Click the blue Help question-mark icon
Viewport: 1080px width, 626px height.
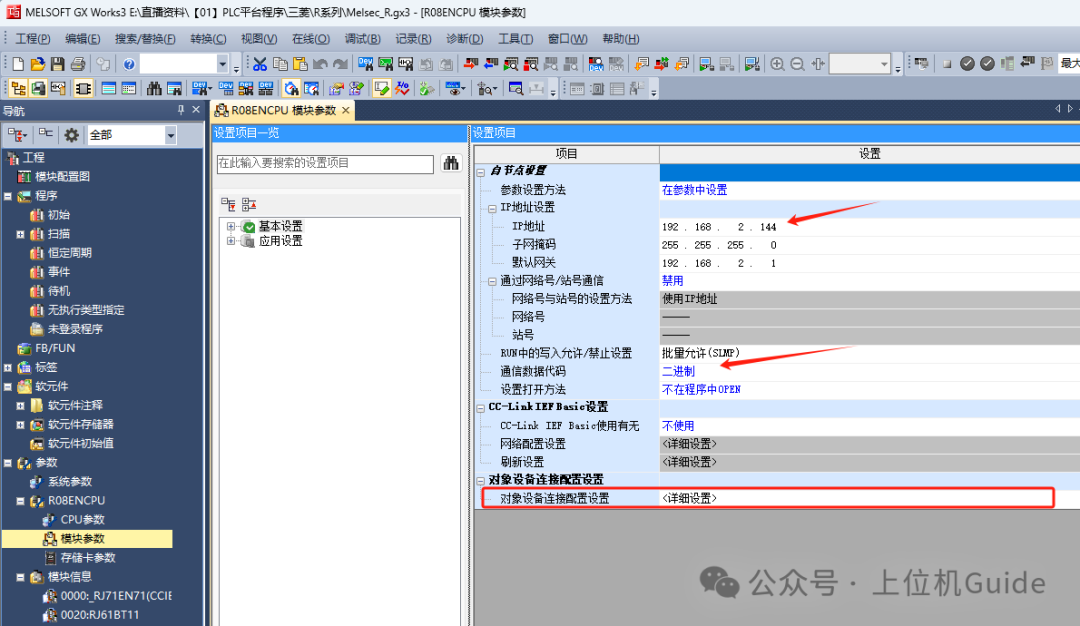[x=128, y=63]
